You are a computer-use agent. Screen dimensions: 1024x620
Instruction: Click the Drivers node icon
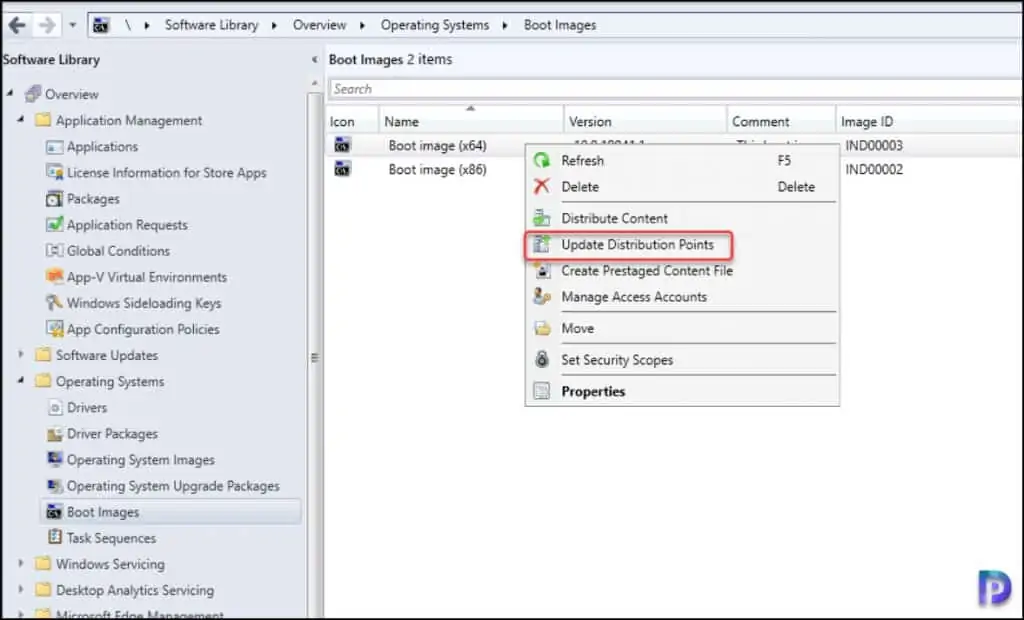[54, 408]
